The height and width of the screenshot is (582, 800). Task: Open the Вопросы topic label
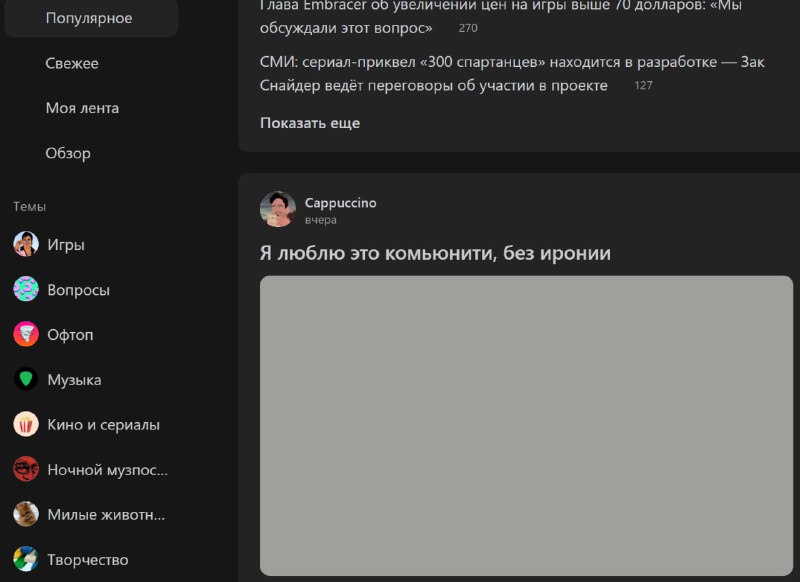click(x=79, y=290)
